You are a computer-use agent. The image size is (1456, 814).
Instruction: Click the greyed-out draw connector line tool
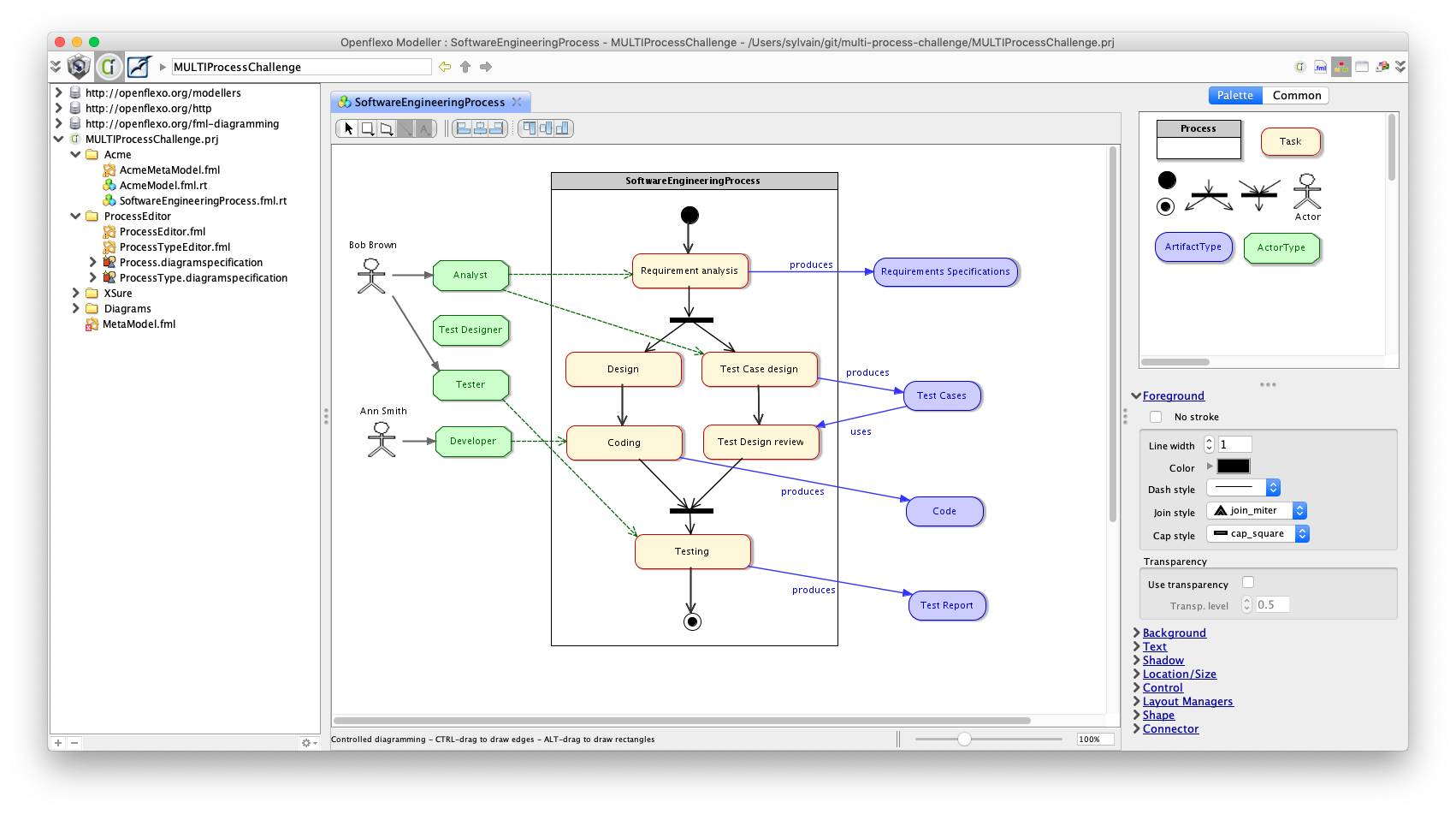(x=405, y=128)
